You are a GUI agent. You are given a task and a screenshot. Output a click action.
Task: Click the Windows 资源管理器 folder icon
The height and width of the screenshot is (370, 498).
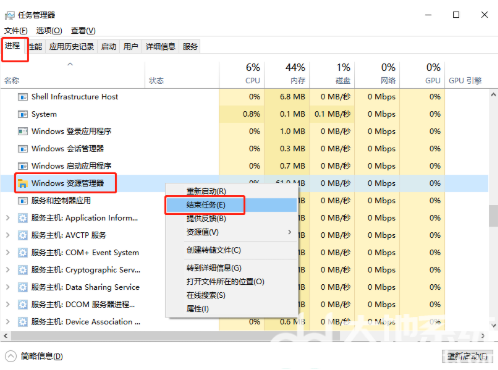22,183
